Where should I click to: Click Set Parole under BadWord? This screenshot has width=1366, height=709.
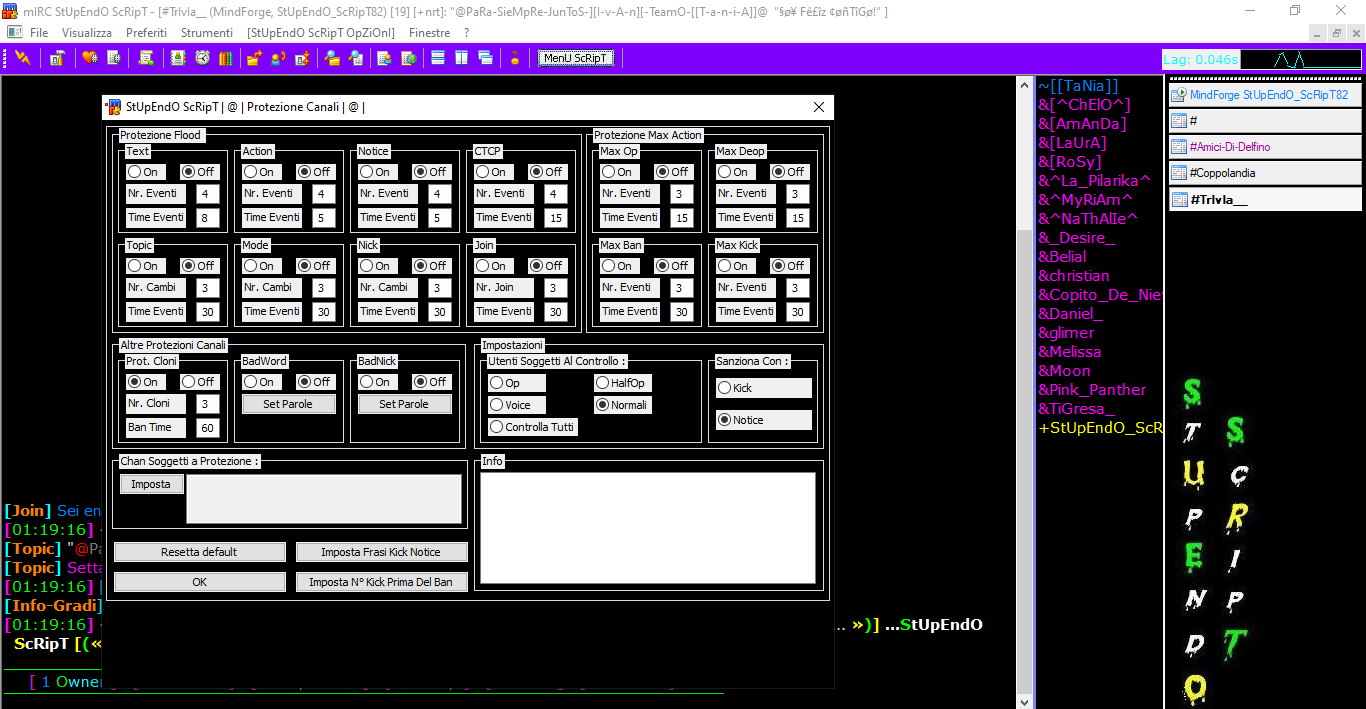[x=288, y=404]
